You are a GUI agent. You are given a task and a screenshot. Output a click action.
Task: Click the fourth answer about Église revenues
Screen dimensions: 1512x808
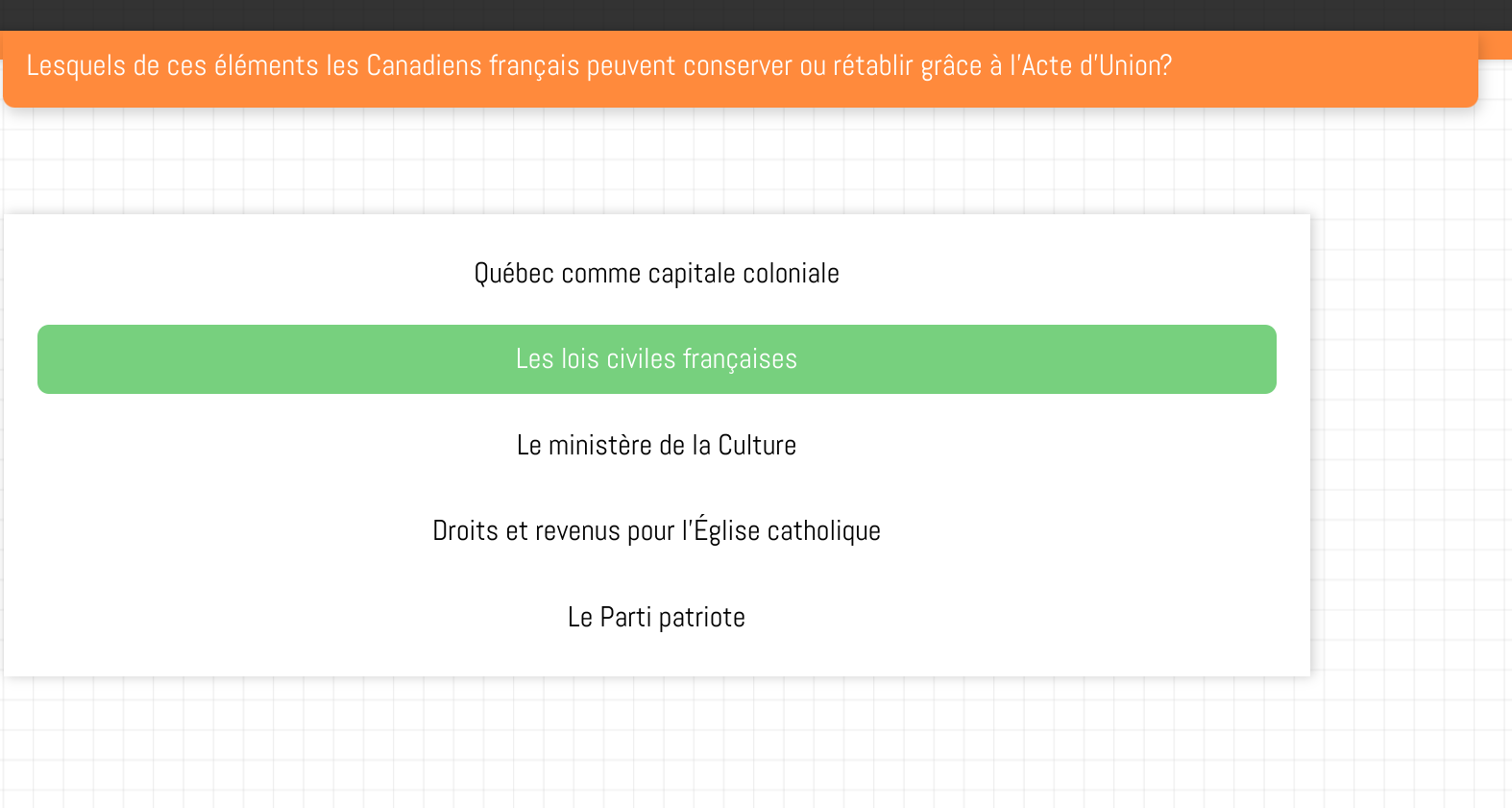(656, 531)
